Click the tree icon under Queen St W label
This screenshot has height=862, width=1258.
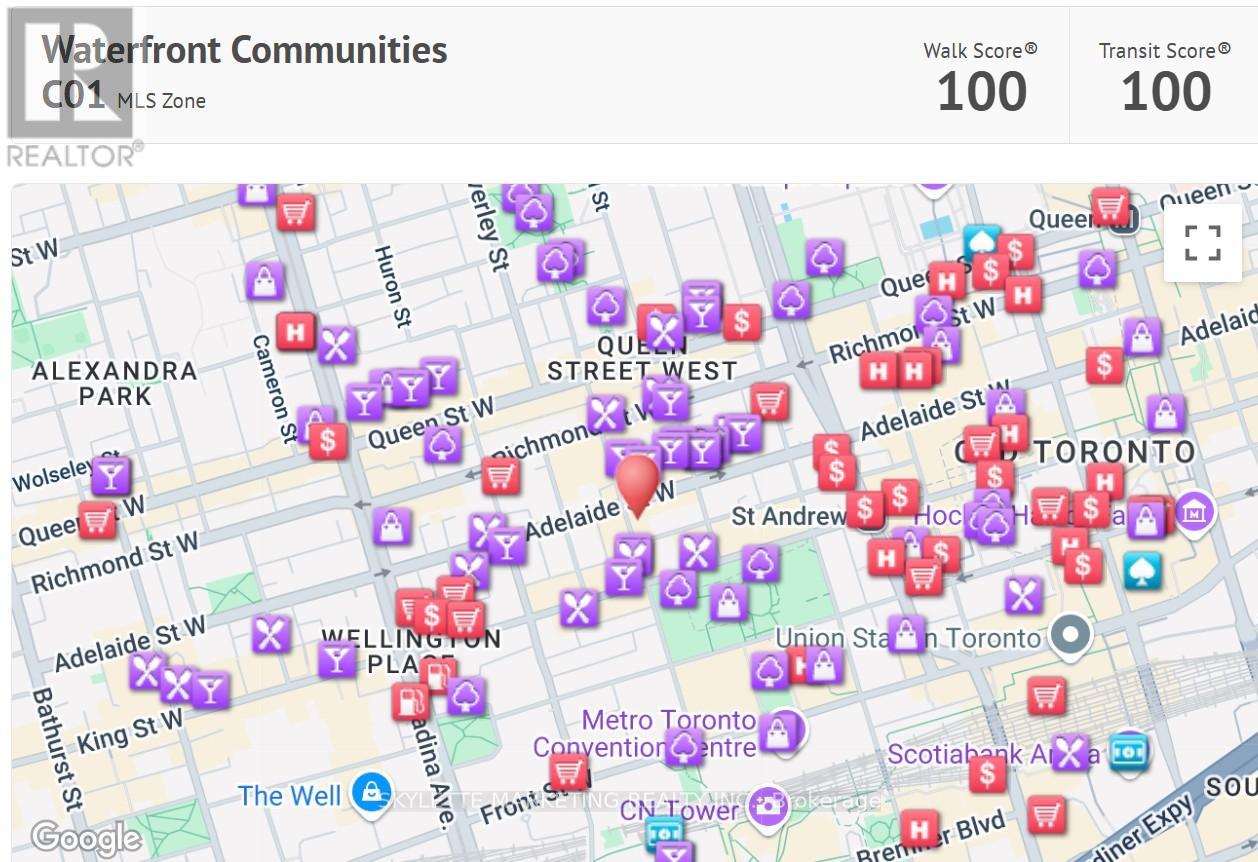point(441,444)
